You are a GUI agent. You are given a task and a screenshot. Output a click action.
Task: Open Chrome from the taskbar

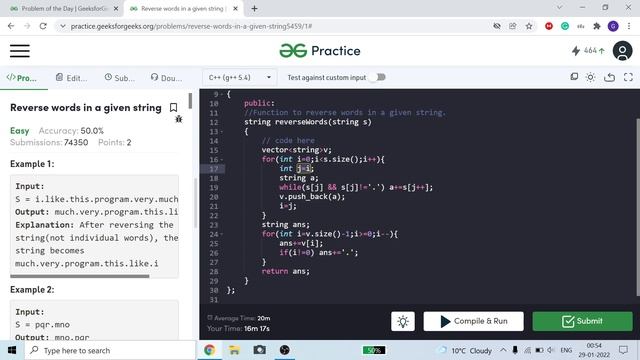[x=209, y=350]
